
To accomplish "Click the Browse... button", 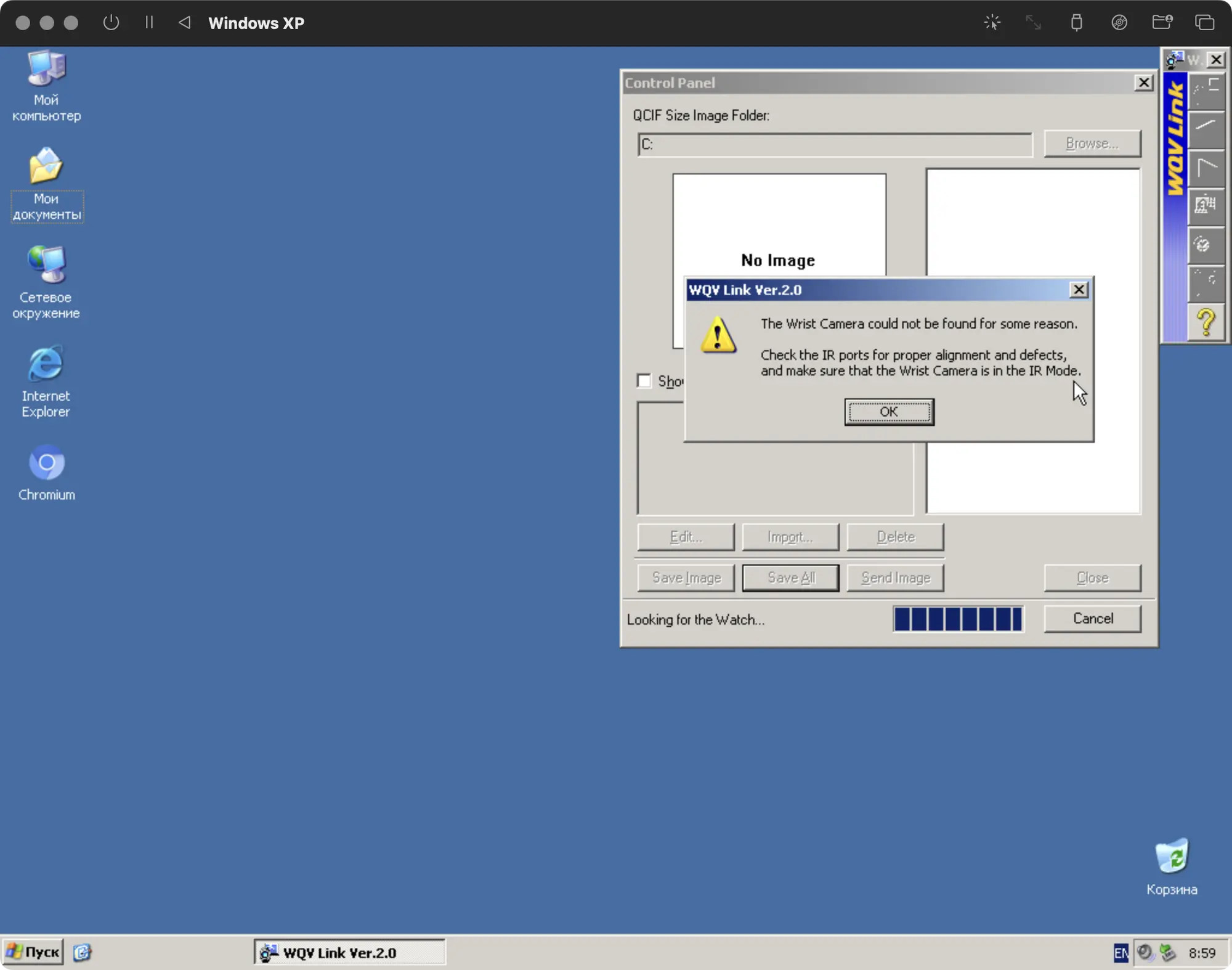I will (1092, 144).
